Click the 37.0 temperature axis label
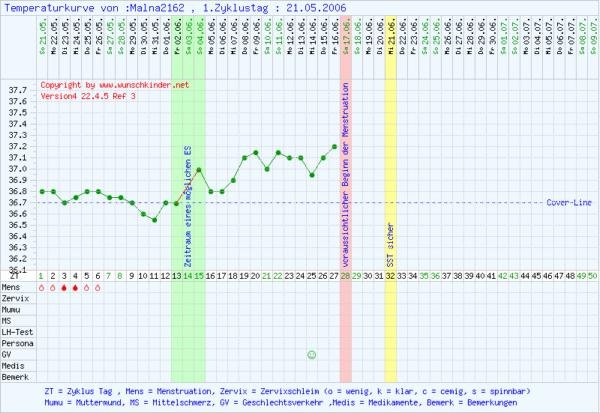Viewport: 600px width, 413px height. [x=17, y=169]
